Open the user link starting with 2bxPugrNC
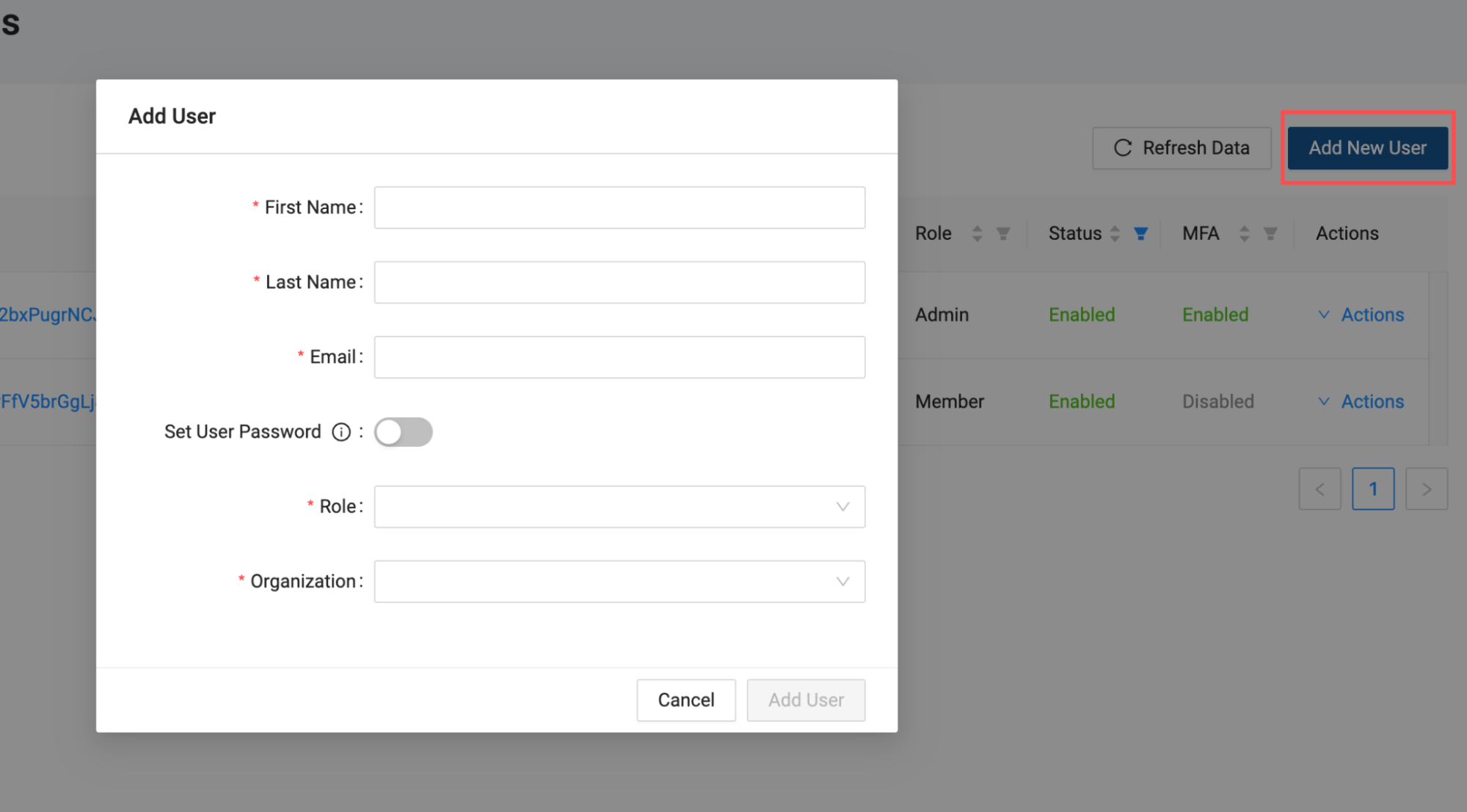Image resolution: width=1467 pixels, height=812 pixels. click(47, 315)
